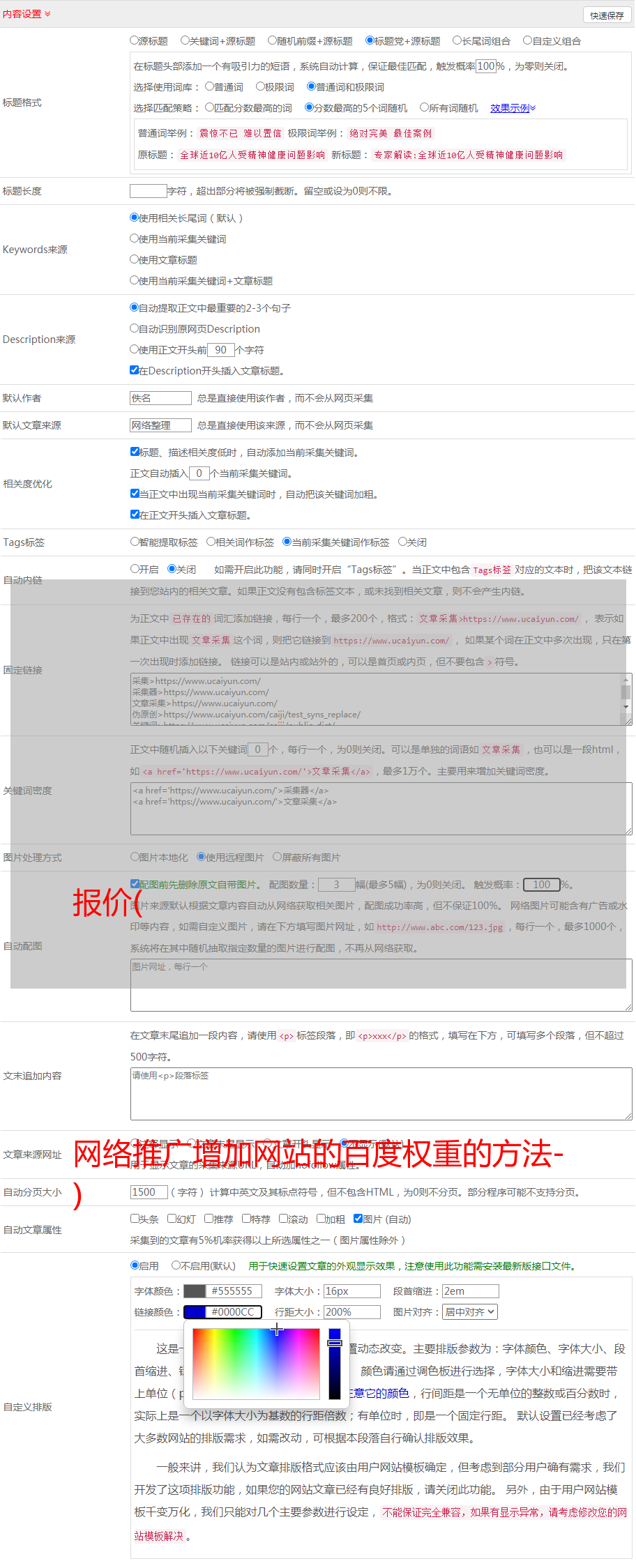Click the 默认作者 field containing 佚名
Screen dimensions: 636x1568
point(160,398)
